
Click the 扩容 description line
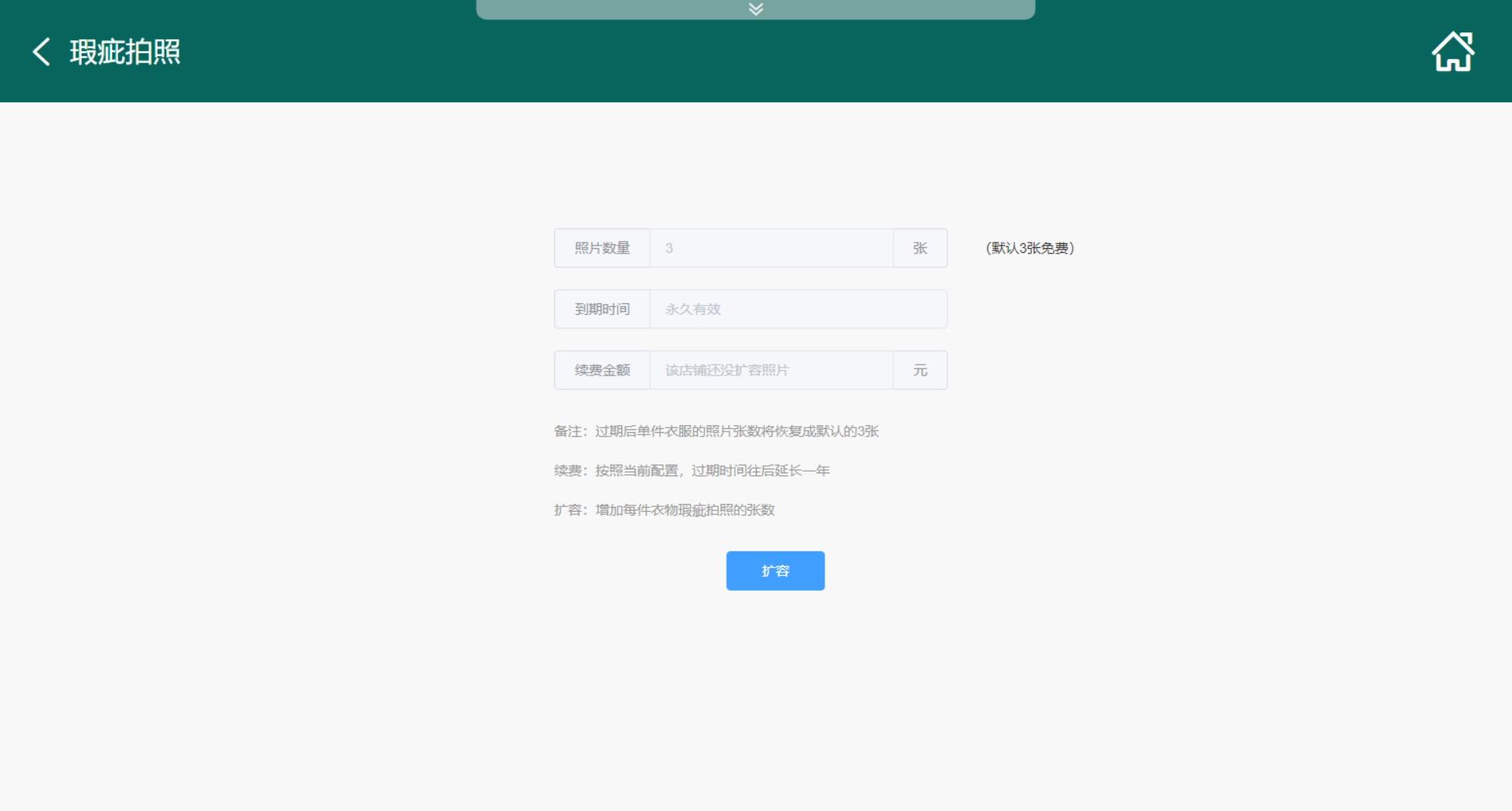tap(664, 510)
